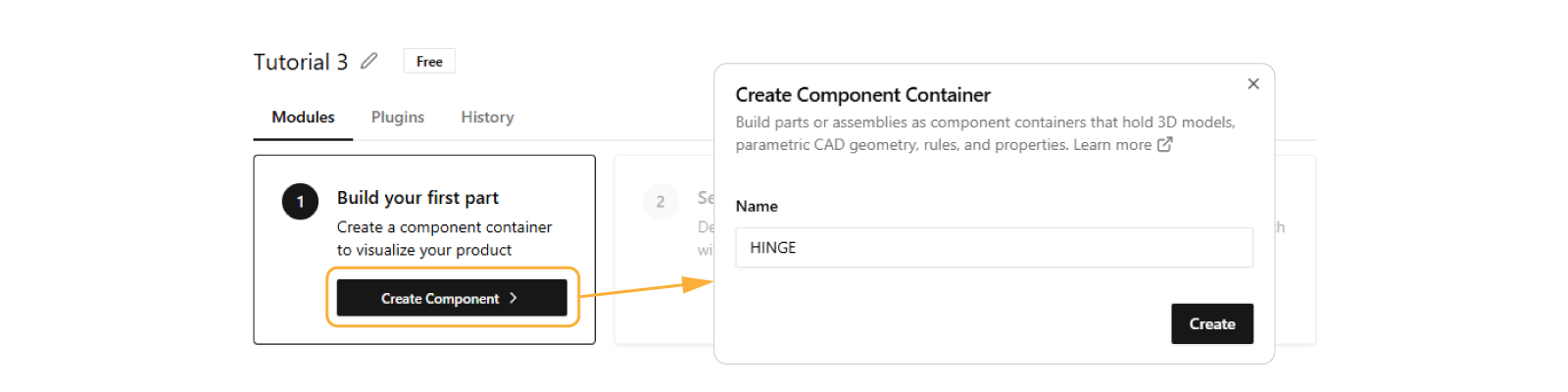Close the Create Component Container dialog
The height and width of the screenshot is (392, 1568).
coord(1252,84)
